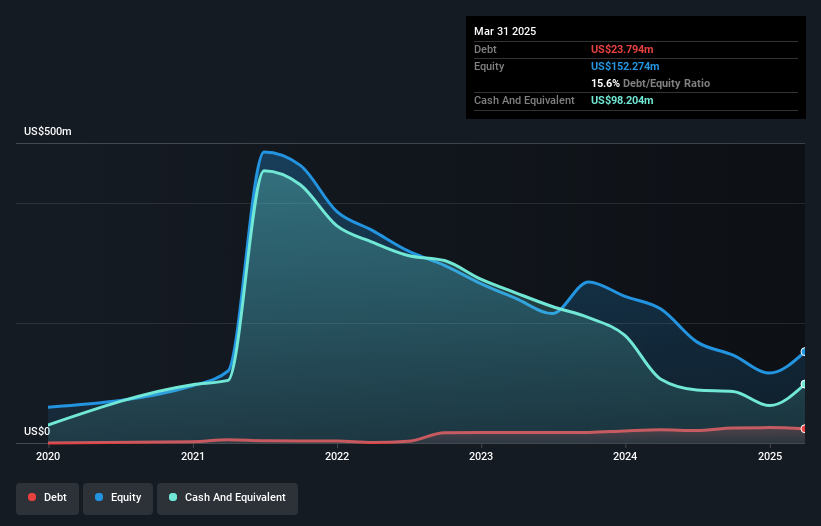Click the Cash And Equivalent tooltip label
The height and width of the screenshot is (526, 821).
coord(524,100)
